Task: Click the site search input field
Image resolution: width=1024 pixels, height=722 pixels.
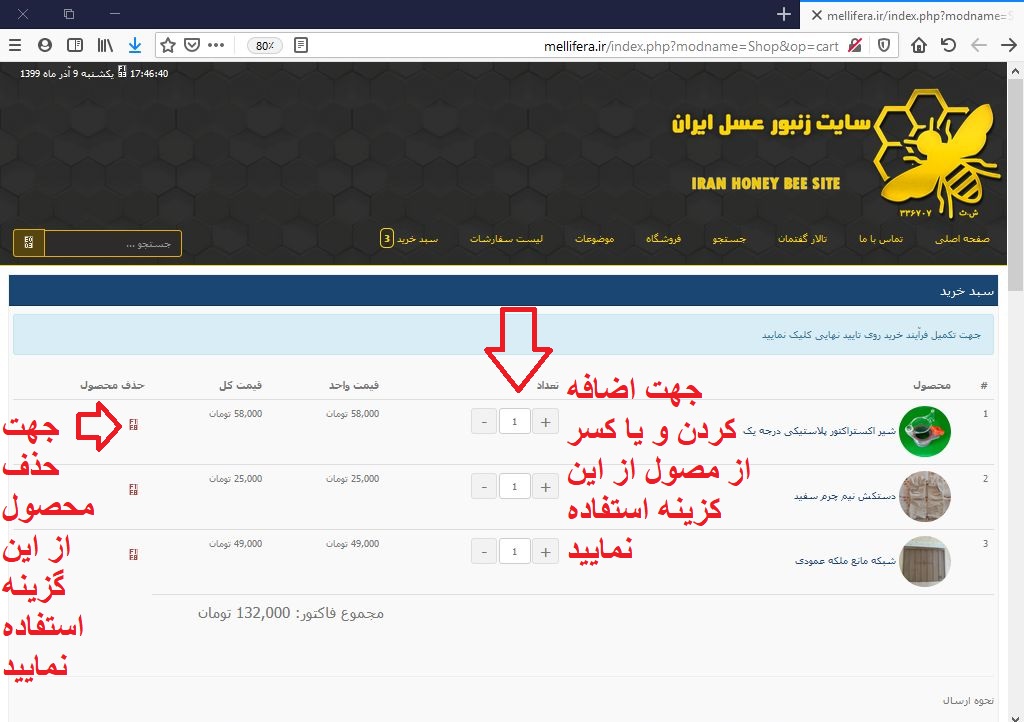Action: [112, 243]
